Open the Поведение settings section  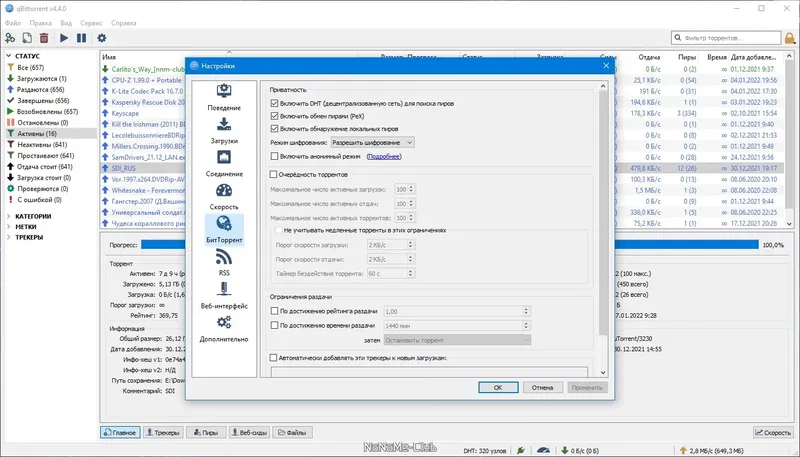(x=224, y=97)
